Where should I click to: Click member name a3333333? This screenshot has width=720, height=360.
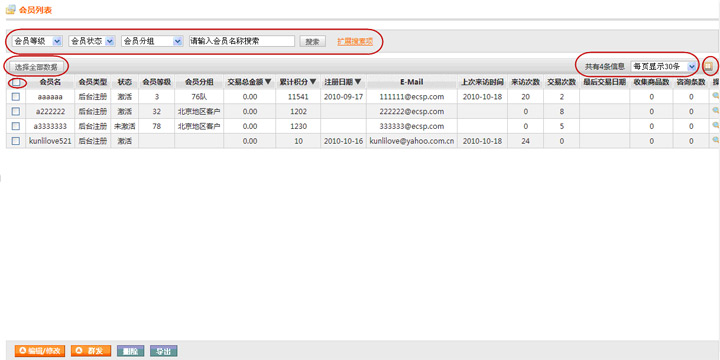50,126
